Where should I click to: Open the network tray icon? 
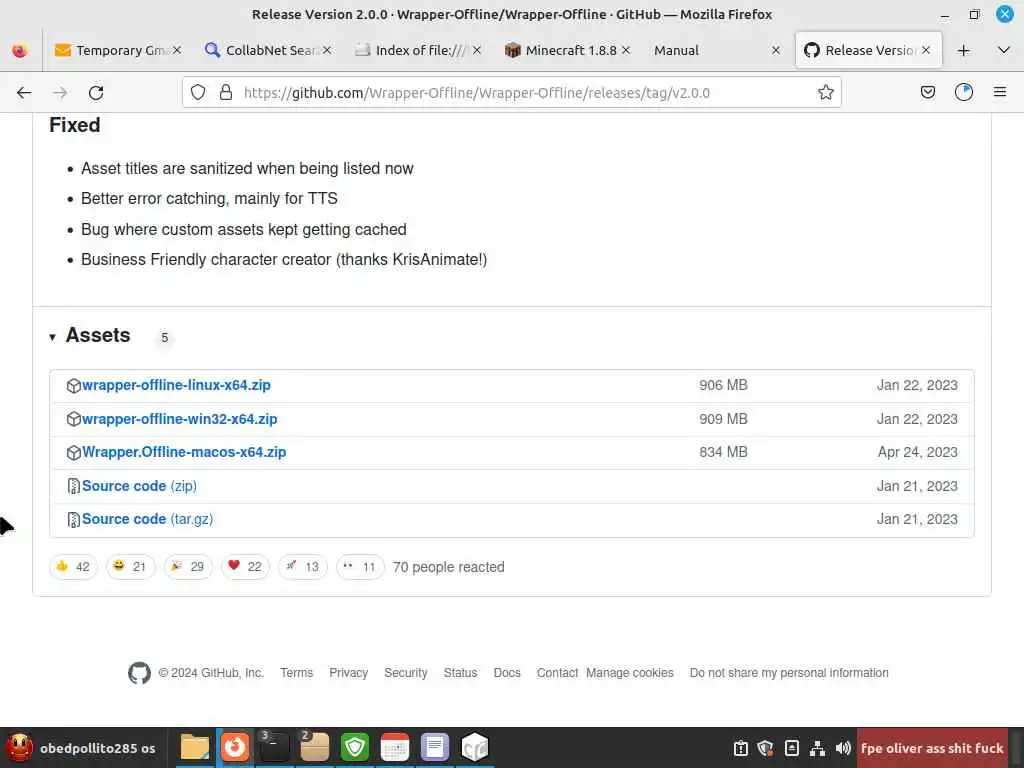pyautogui.click(x=817, y=748)
